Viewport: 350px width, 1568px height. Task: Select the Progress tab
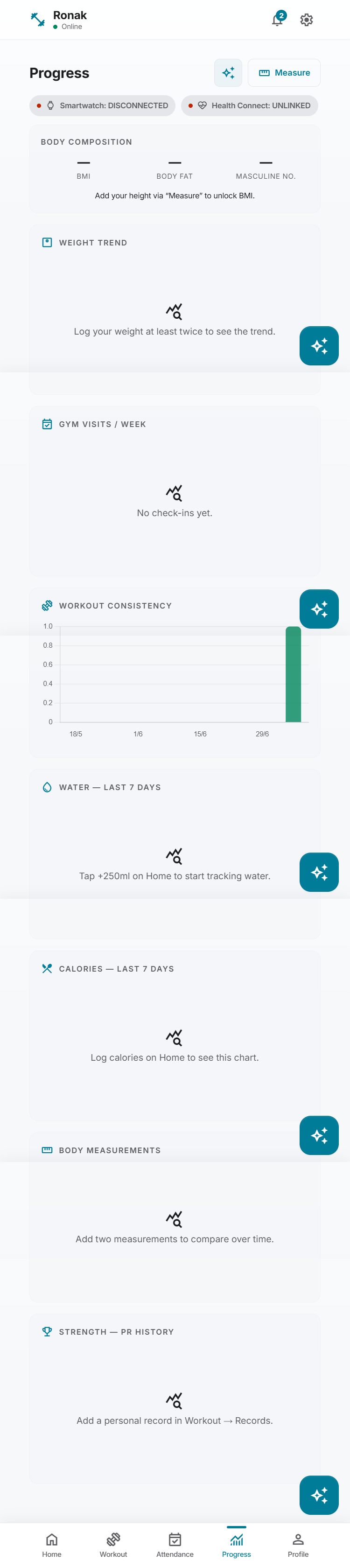coord(236,1545)
